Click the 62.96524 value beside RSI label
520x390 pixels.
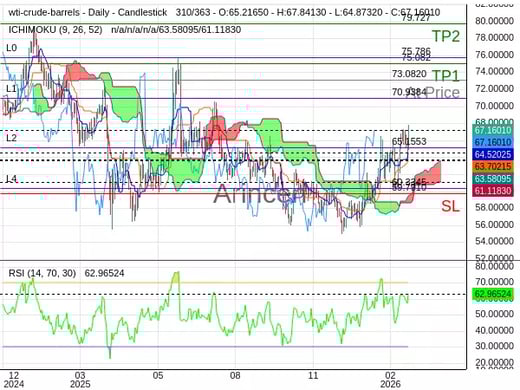(x=104, y=273)
